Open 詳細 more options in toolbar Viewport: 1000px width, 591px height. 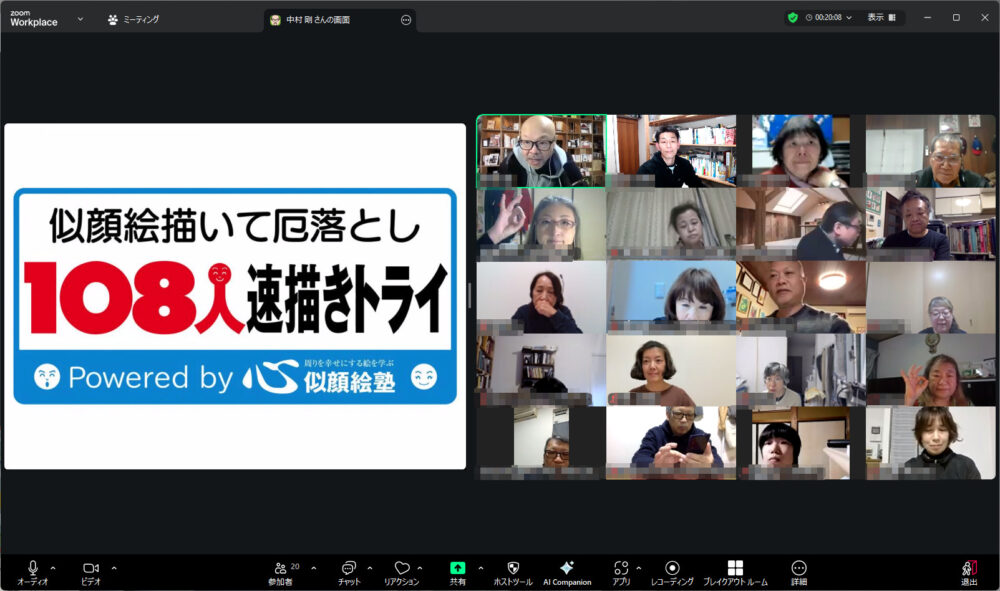click(799, 568)
